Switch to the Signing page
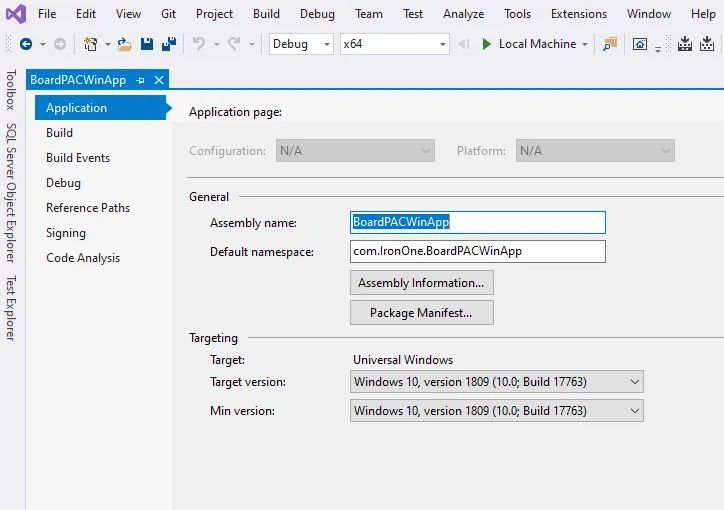 [66, 233]
